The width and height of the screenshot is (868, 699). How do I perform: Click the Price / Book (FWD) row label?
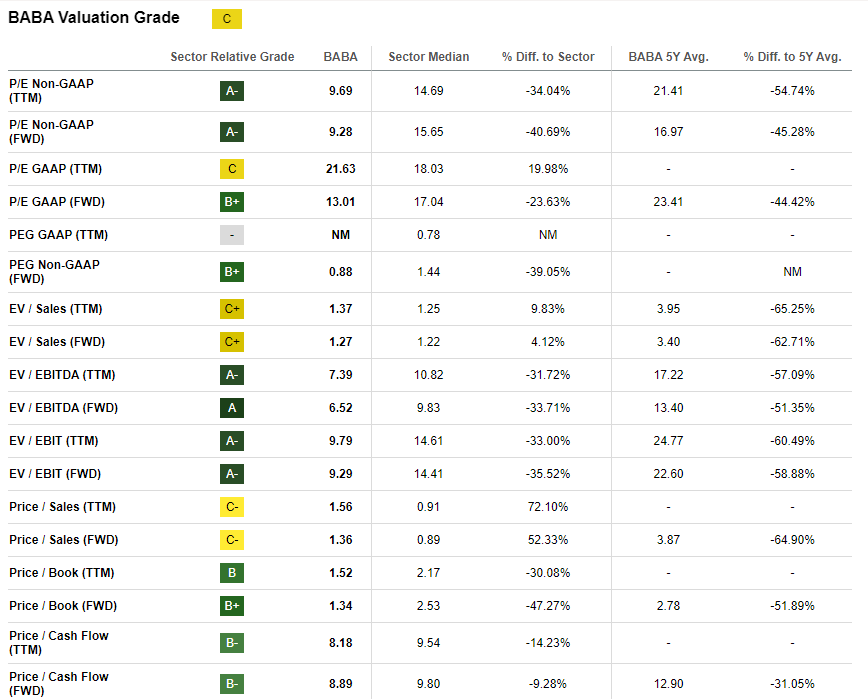(62, 606)
